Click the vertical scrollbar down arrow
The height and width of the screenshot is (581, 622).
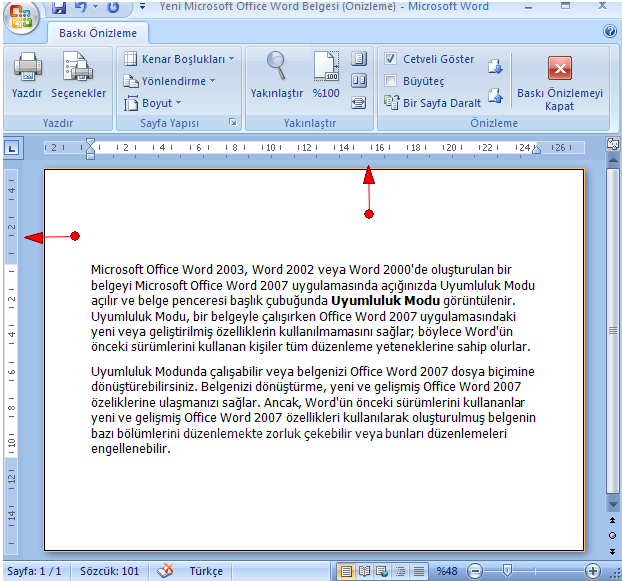613,504
